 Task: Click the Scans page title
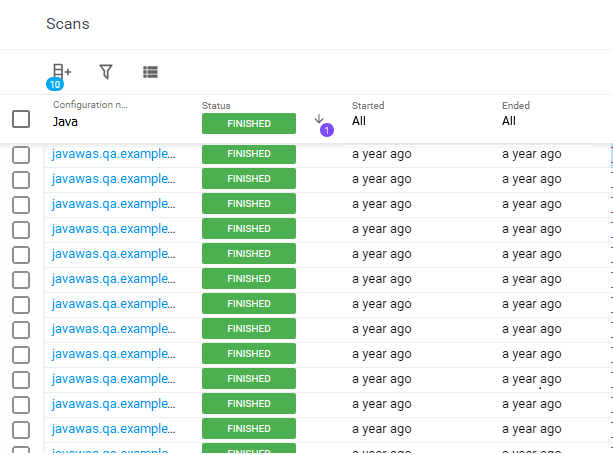point(68,24)
